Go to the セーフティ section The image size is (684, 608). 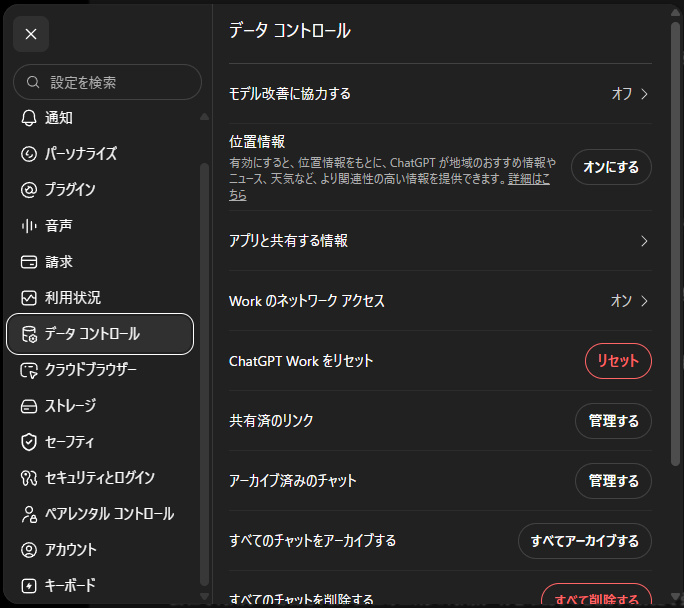pos(100,442)
